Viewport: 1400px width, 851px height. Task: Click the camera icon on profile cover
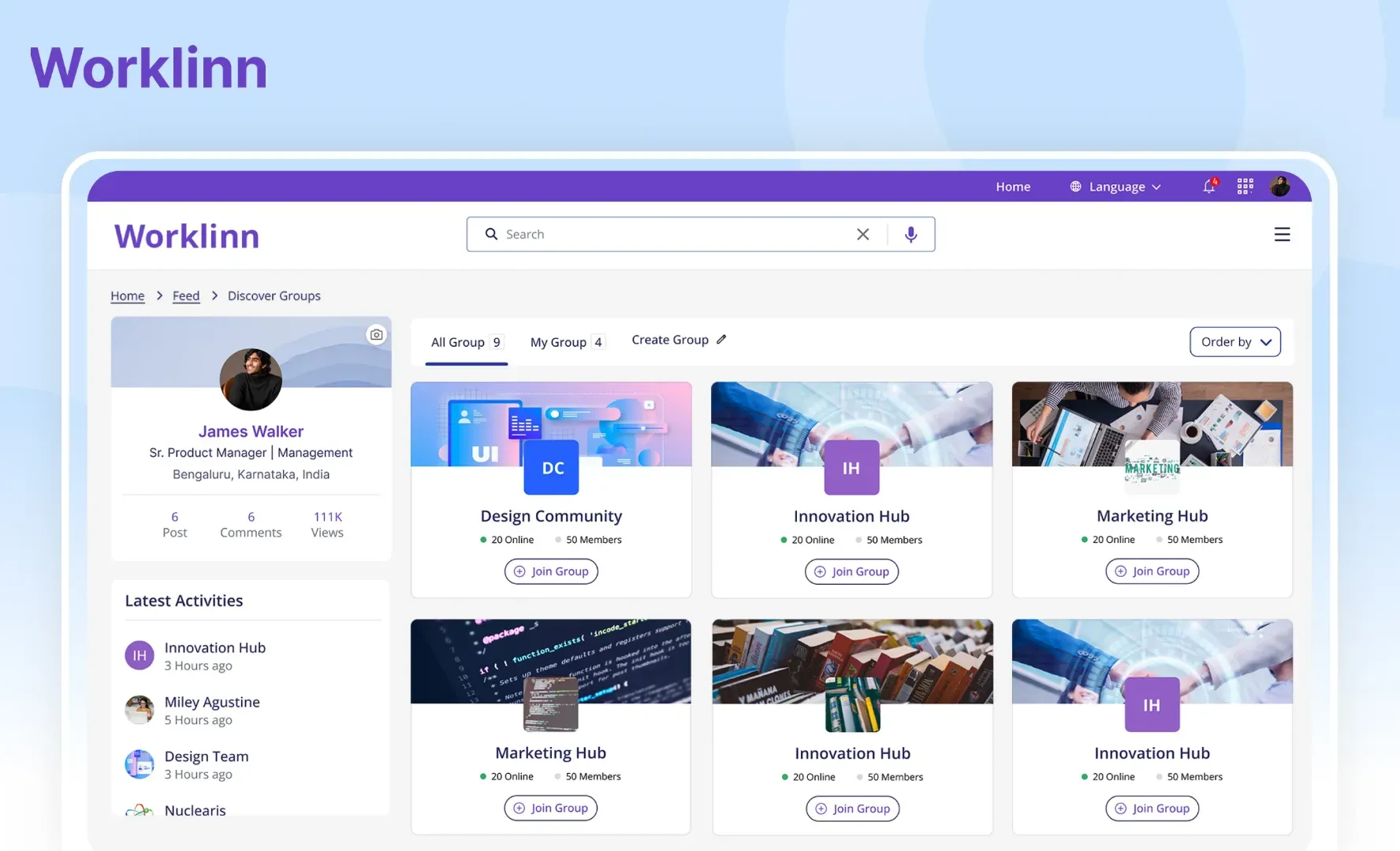coord(377,335)
